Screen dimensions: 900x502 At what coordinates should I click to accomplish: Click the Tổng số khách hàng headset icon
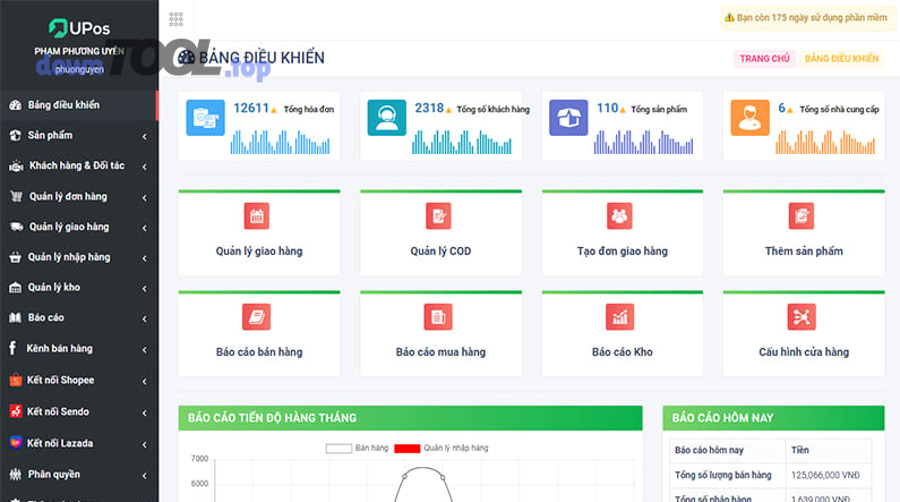coord(387,118)
